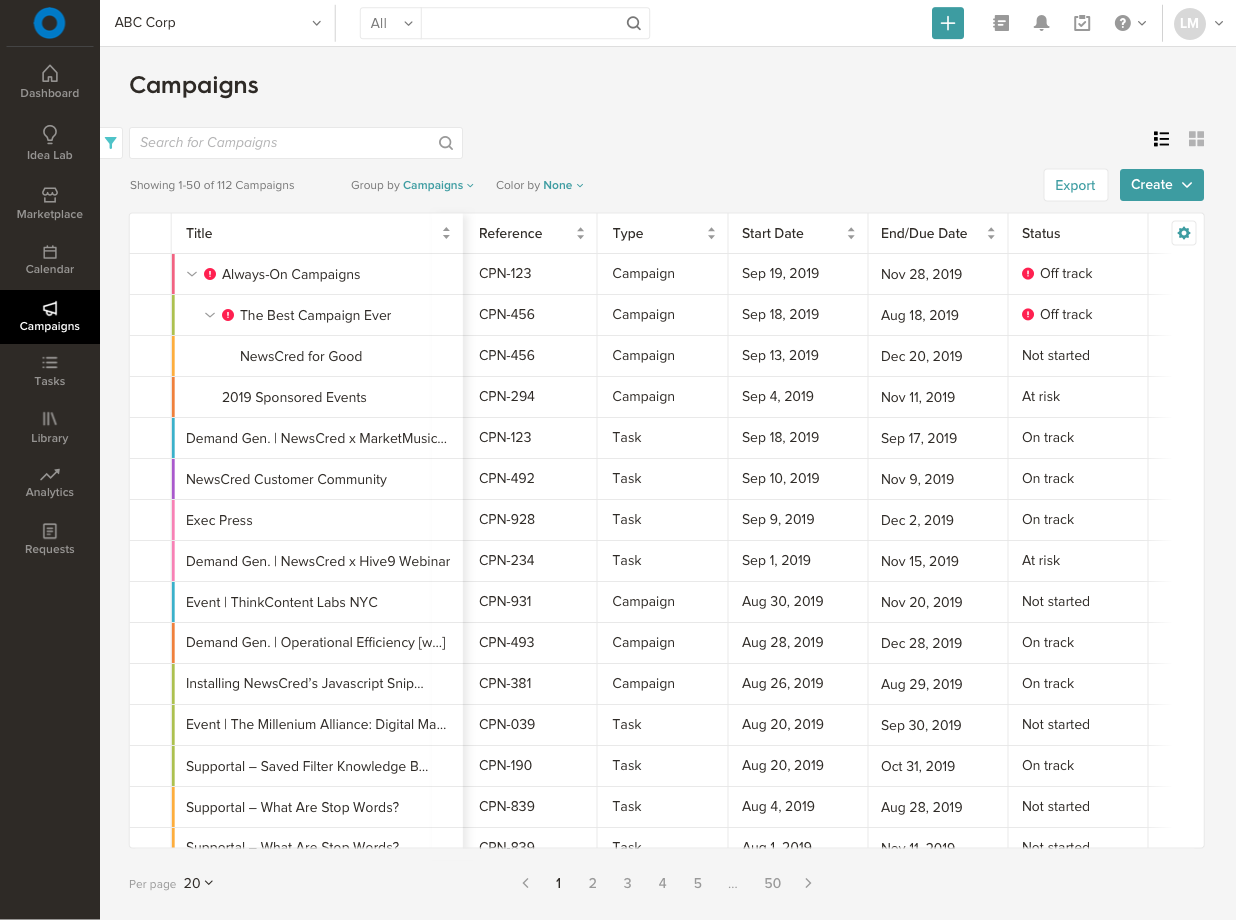Click the pink color bar on Exec Press row
Image resolution: width=1236 pixels, height=920 pixels.
(x=173, y=520)
